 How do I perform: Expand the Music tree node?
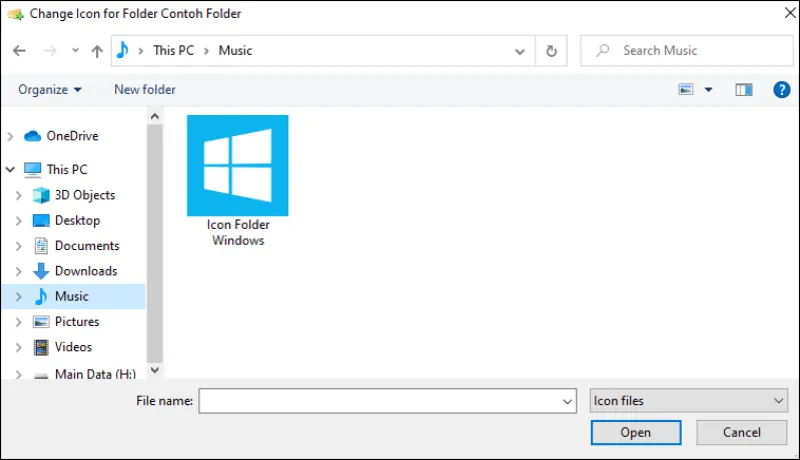coord(19,296)
